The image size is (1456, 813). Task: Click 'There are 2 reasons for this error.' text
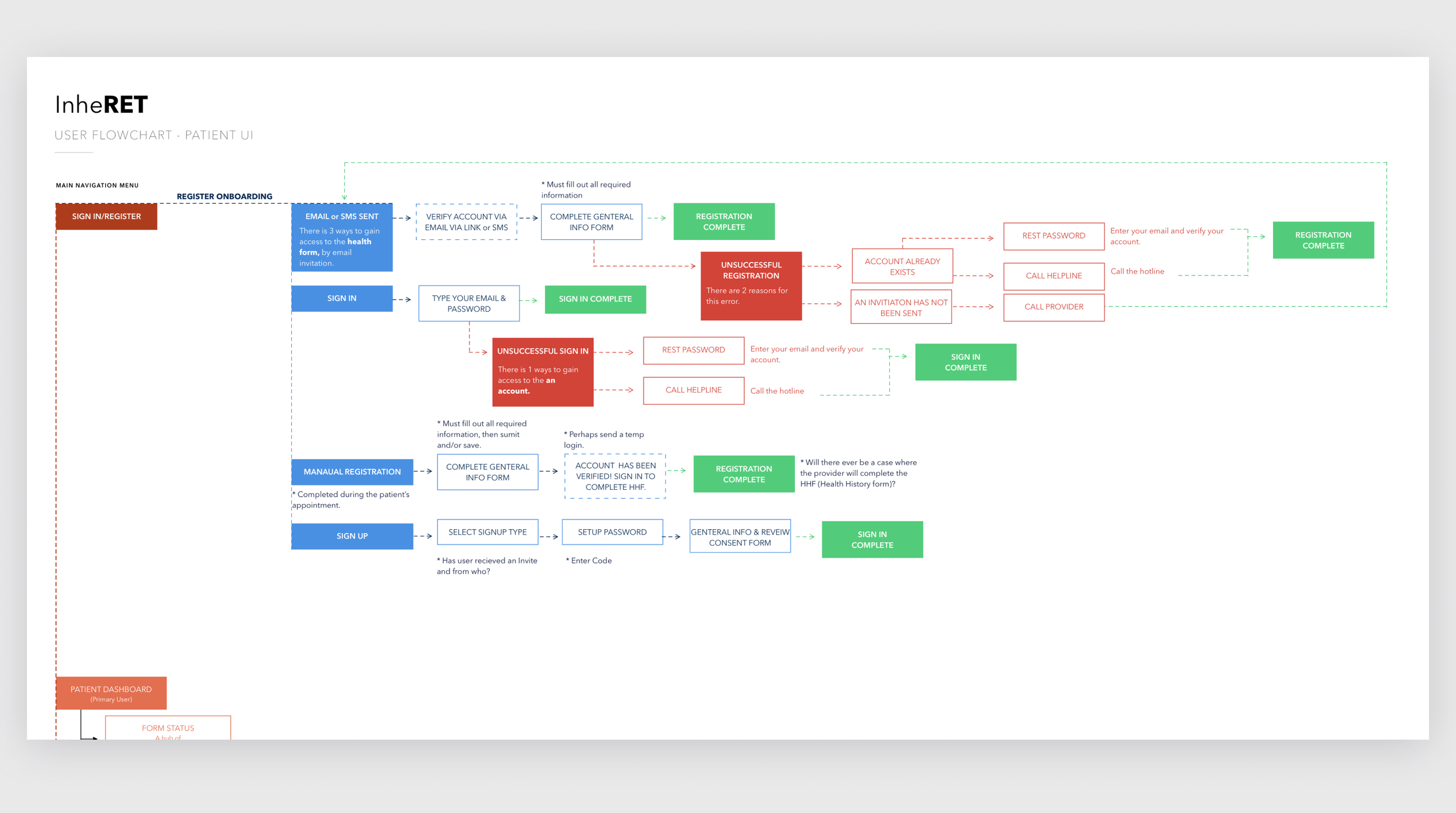[747, 296]
